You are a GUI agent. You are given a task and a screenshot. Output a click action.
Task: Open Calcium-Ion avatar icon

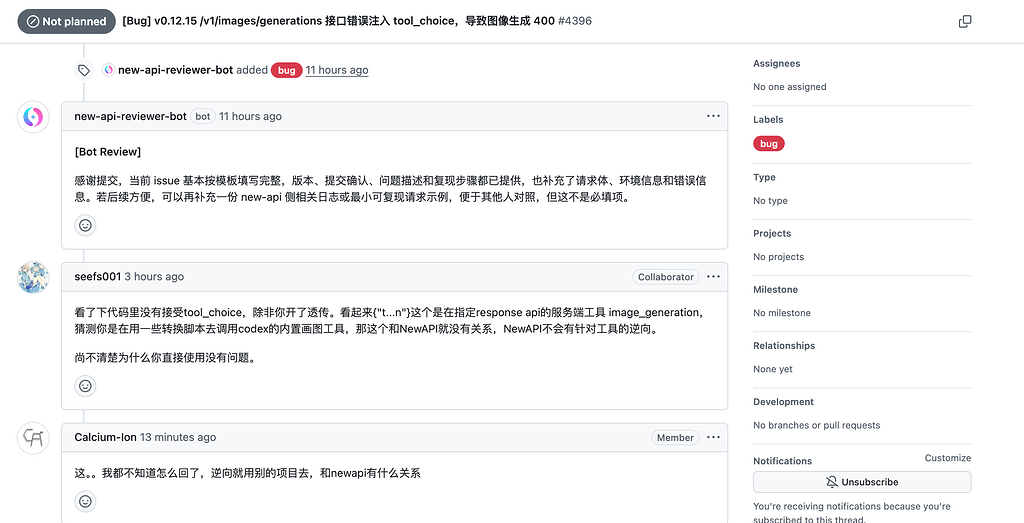(x=33, y=438)
